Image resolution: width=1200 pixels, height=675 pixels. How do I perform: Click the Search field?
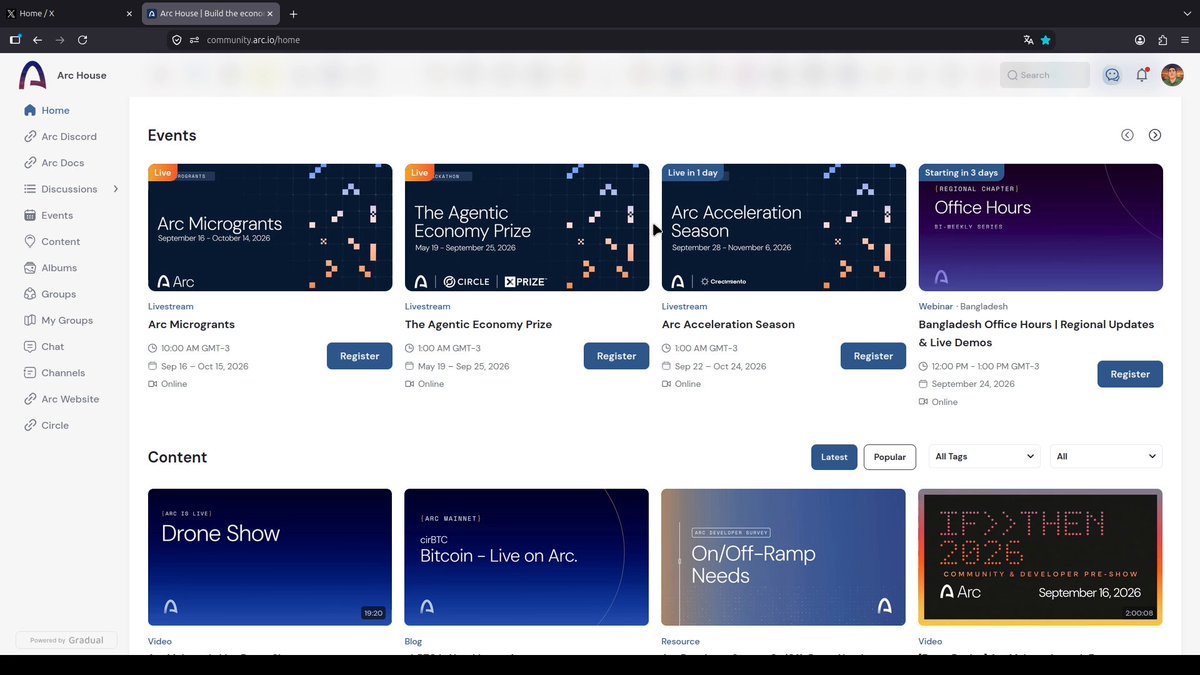pyautogui.click(x=1045, y=75)
